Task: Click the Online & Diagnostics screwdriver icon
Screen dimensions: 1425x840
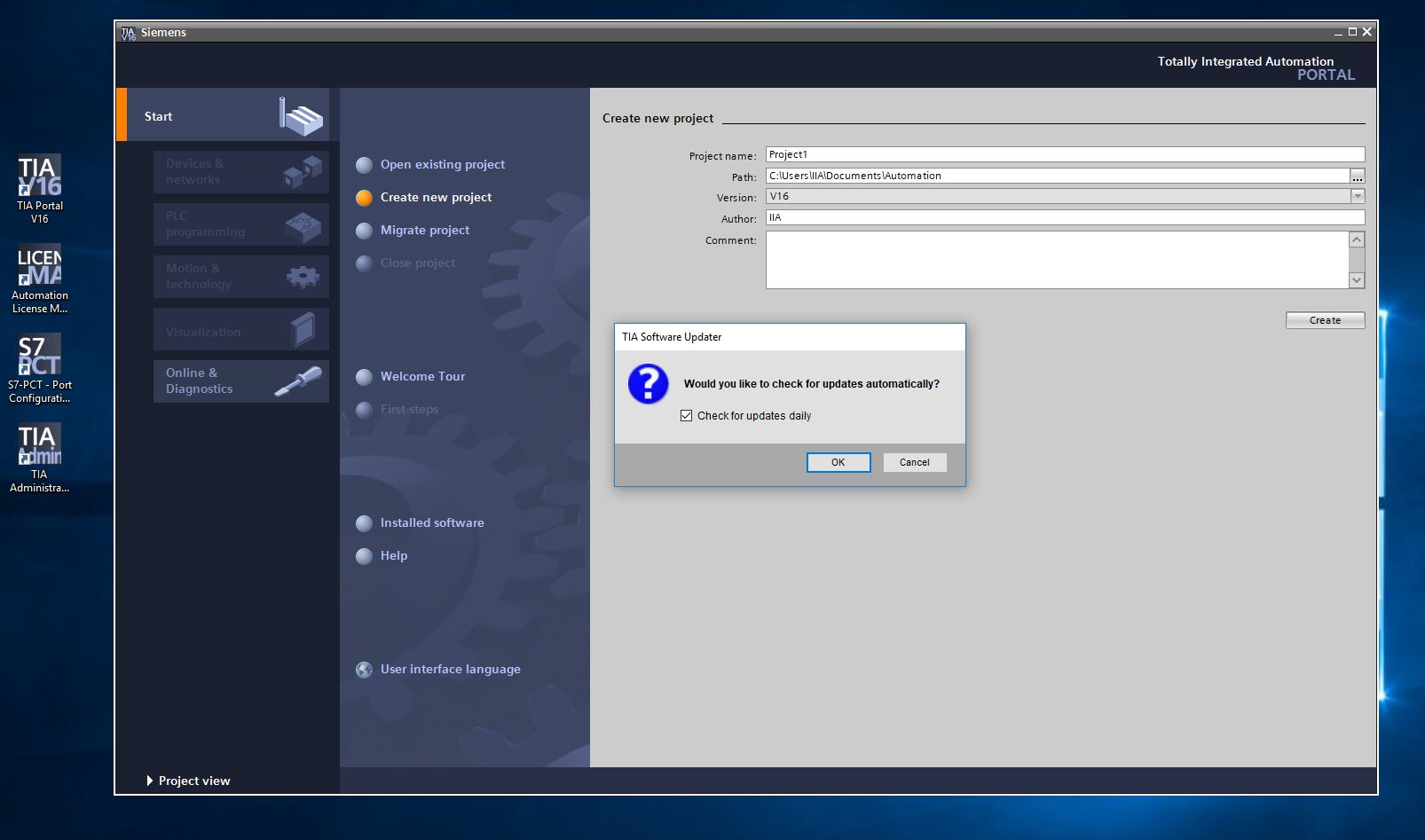Action: tap(298, 381)
